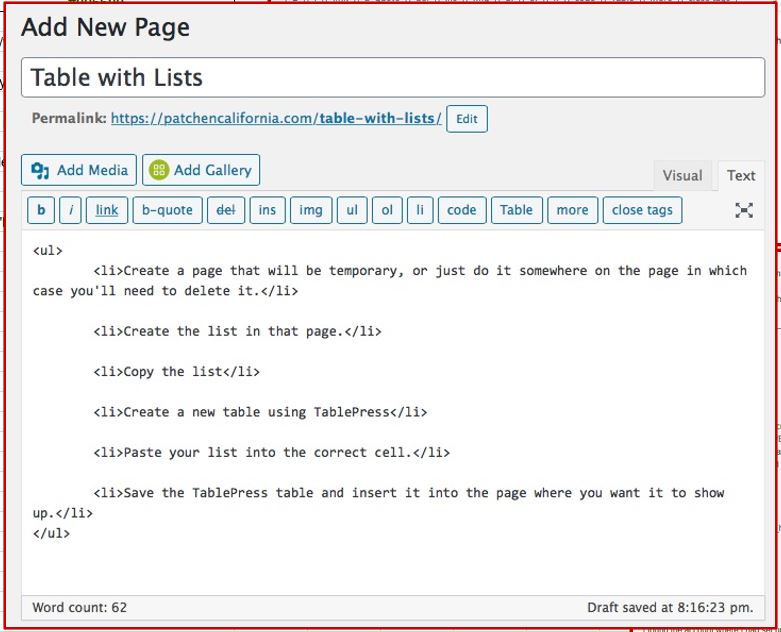Screen dimensions: 781x632
Task: Click the page title field 'Table with Lists'
Action: tap(393, 77)
